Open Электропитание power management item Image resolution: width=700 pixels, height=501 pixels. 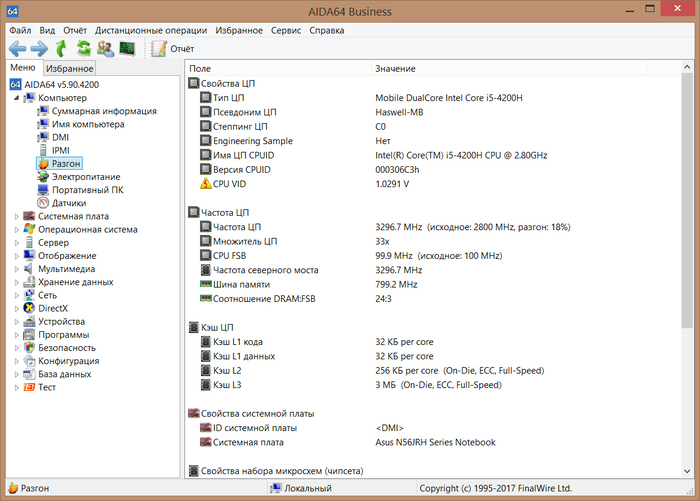85,177
